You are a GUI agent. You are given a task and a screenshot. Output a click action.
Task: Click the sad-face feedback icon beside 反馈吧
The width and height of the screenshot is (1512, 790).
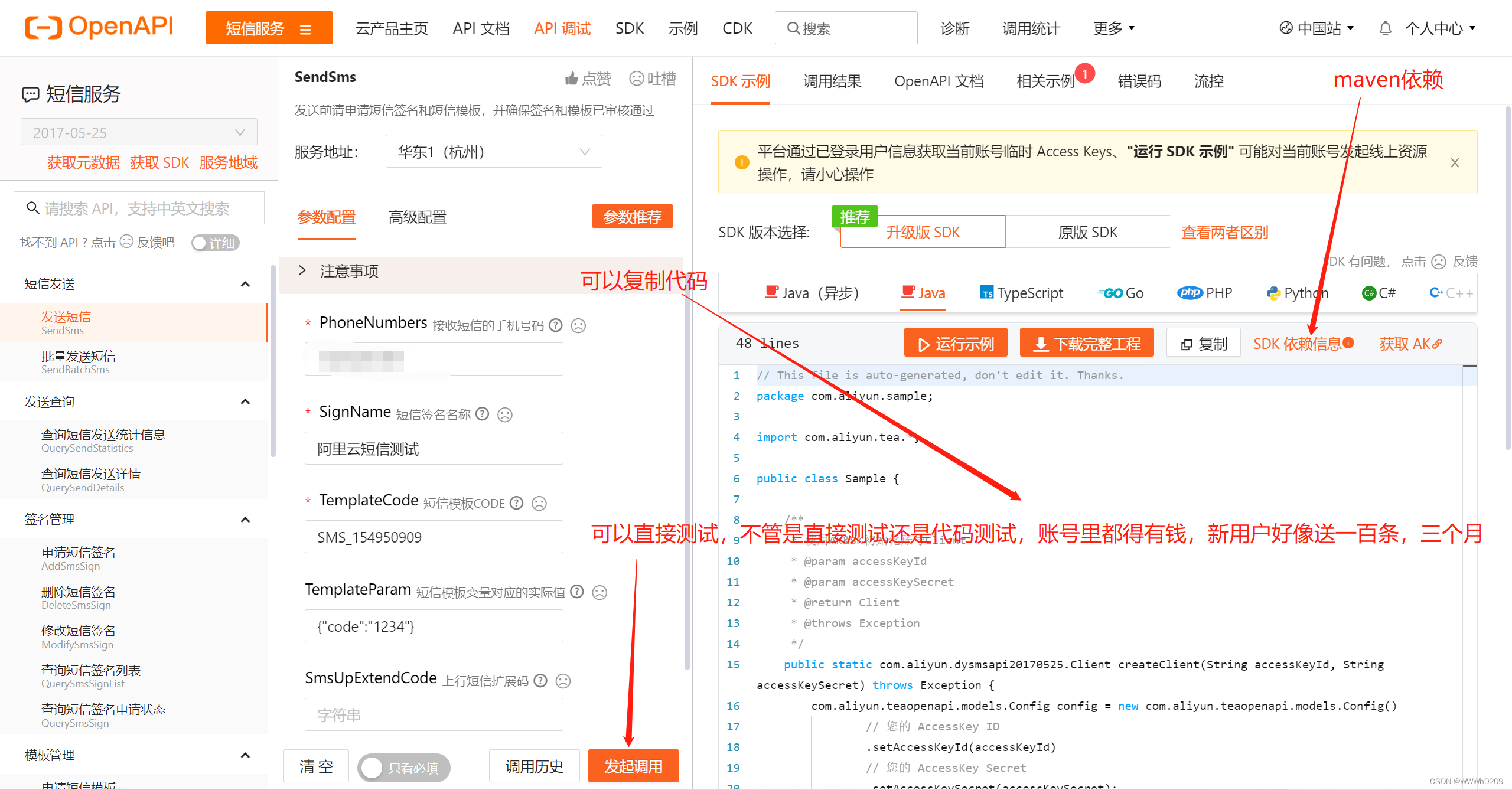126,241
